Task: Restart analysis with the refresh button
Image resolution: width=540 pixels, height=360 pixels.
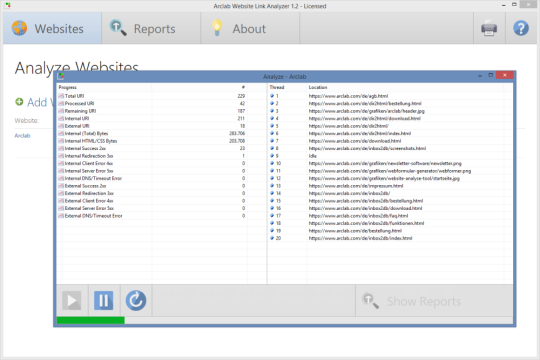Action: pos(136,300)
